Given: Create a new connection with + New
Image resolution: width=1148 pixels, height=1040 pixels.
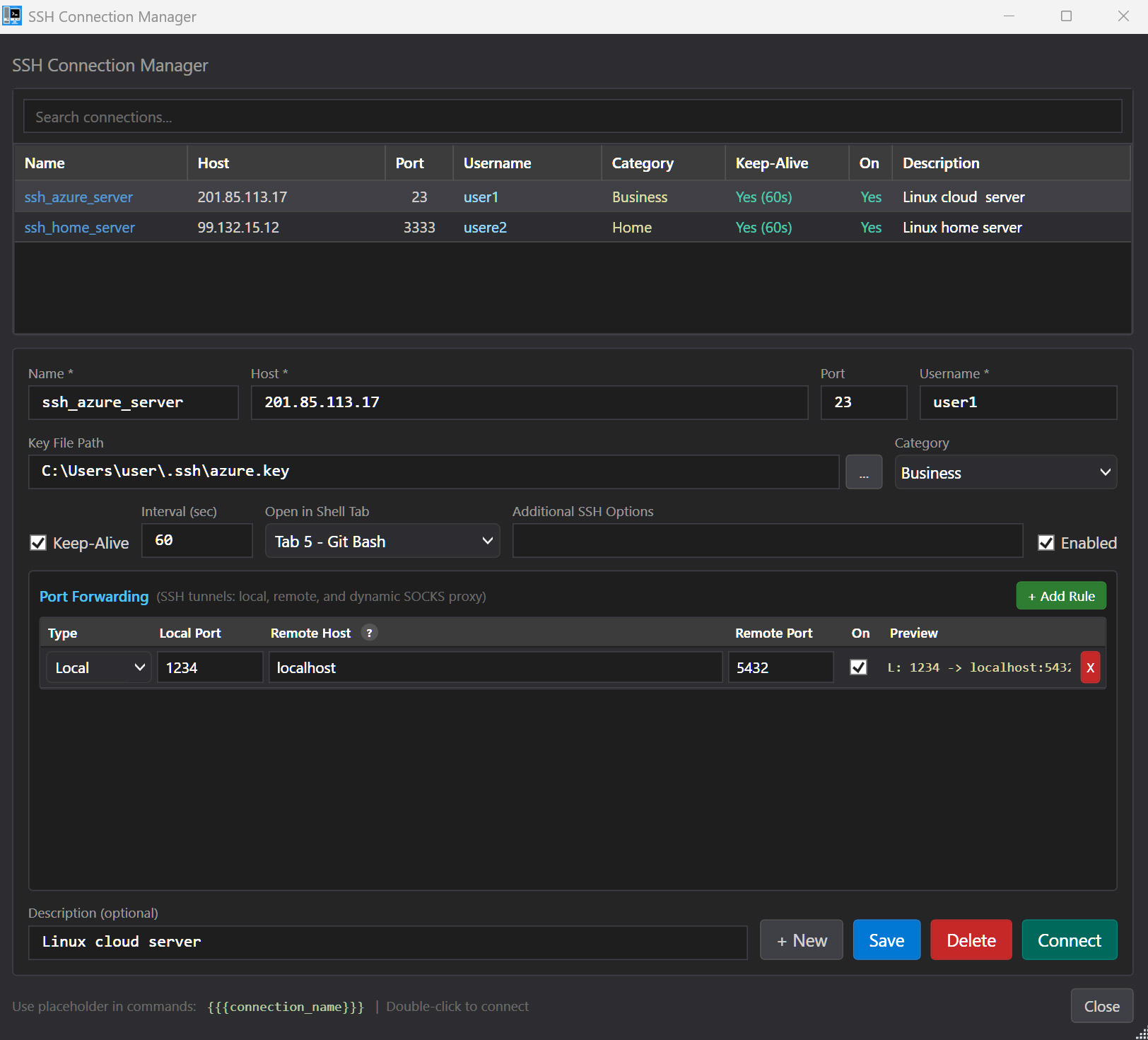Looking at the screenshot, I should click(x=801, y=940).
